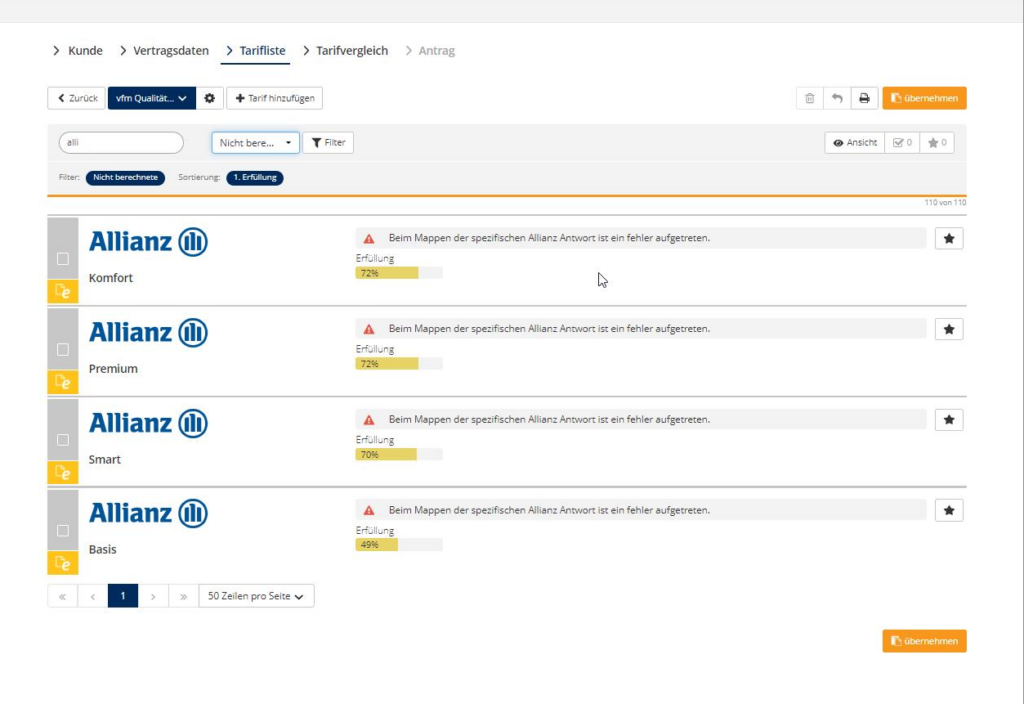The image size is (1024, 704).
Task: Click Tarif hinzufügen button
Action: 275,98
